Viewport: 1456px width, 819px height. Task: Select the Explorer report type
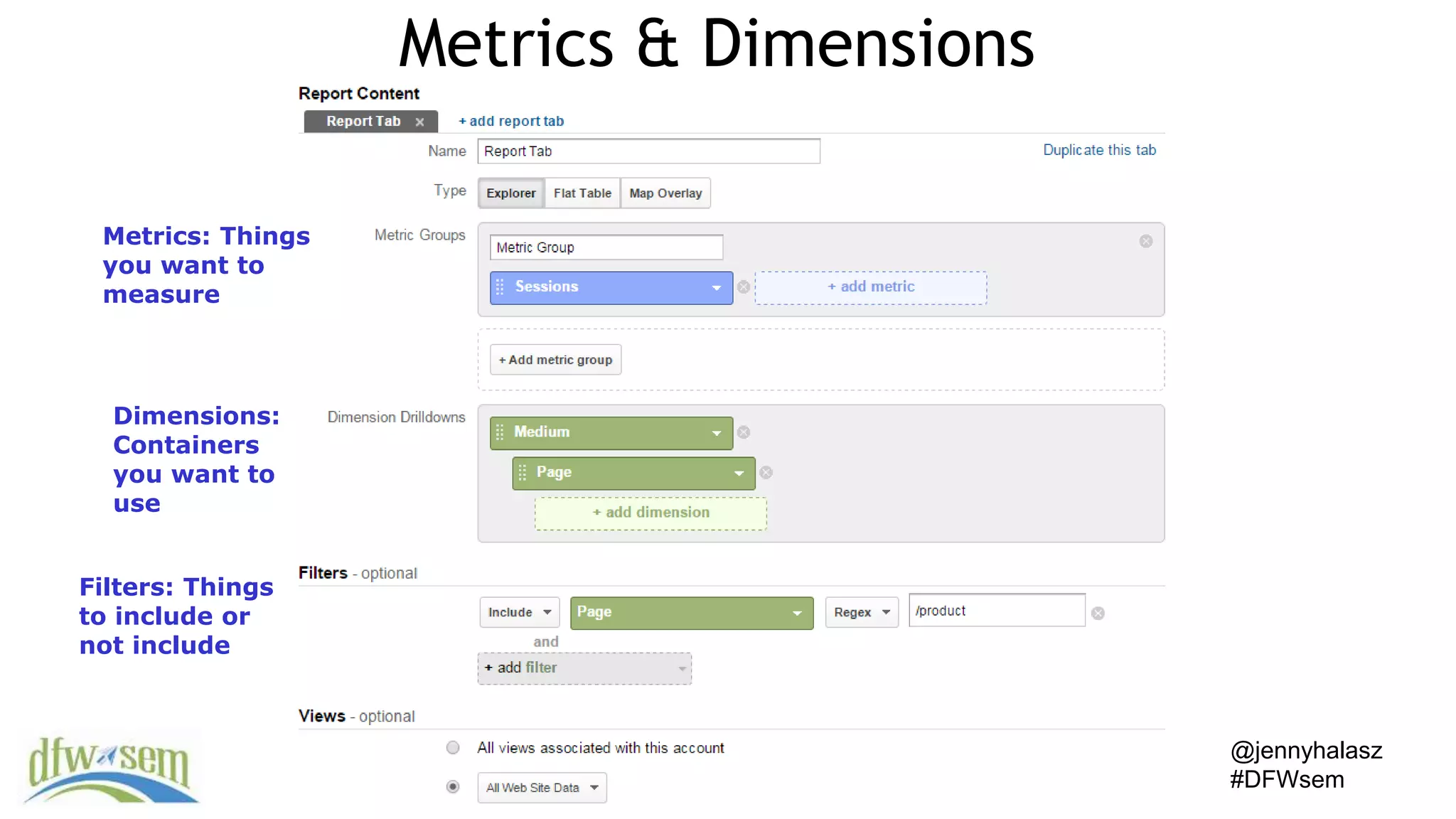[511, 193]
